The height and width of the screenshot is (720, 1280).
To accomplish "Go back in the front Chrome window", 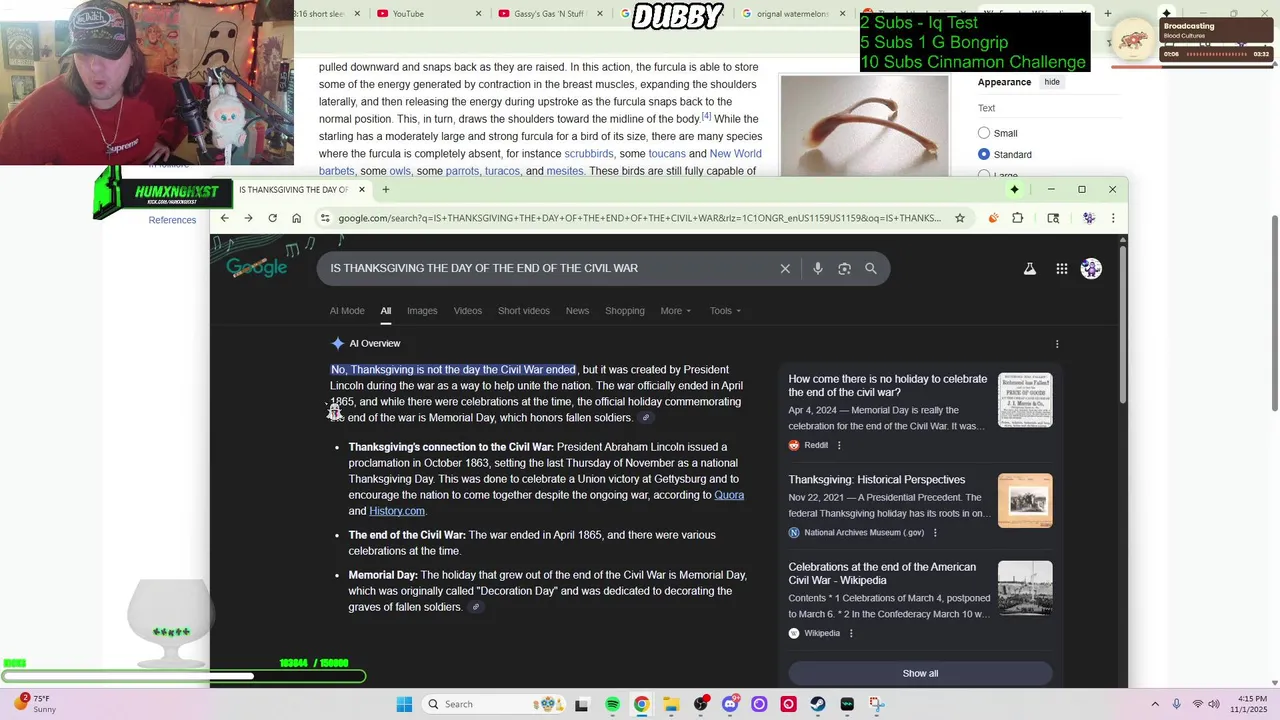I will point(224,218).
